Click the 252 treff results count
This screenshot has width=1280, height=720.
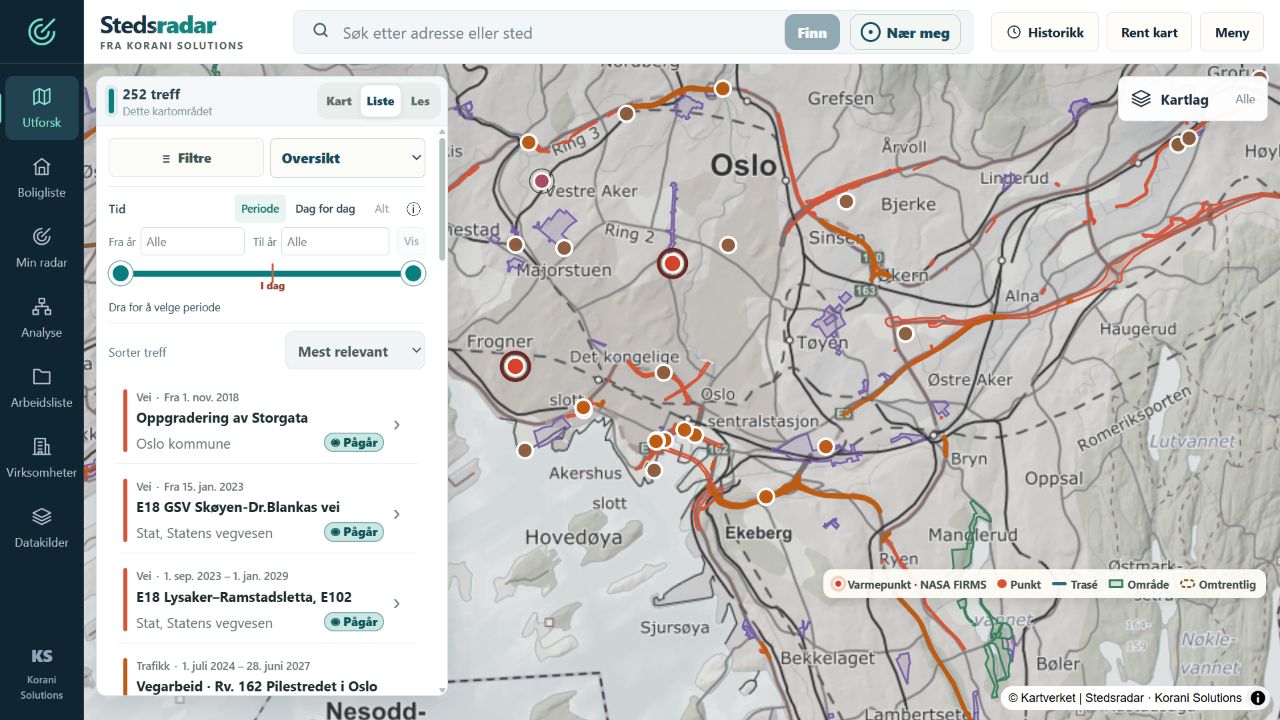151,94
